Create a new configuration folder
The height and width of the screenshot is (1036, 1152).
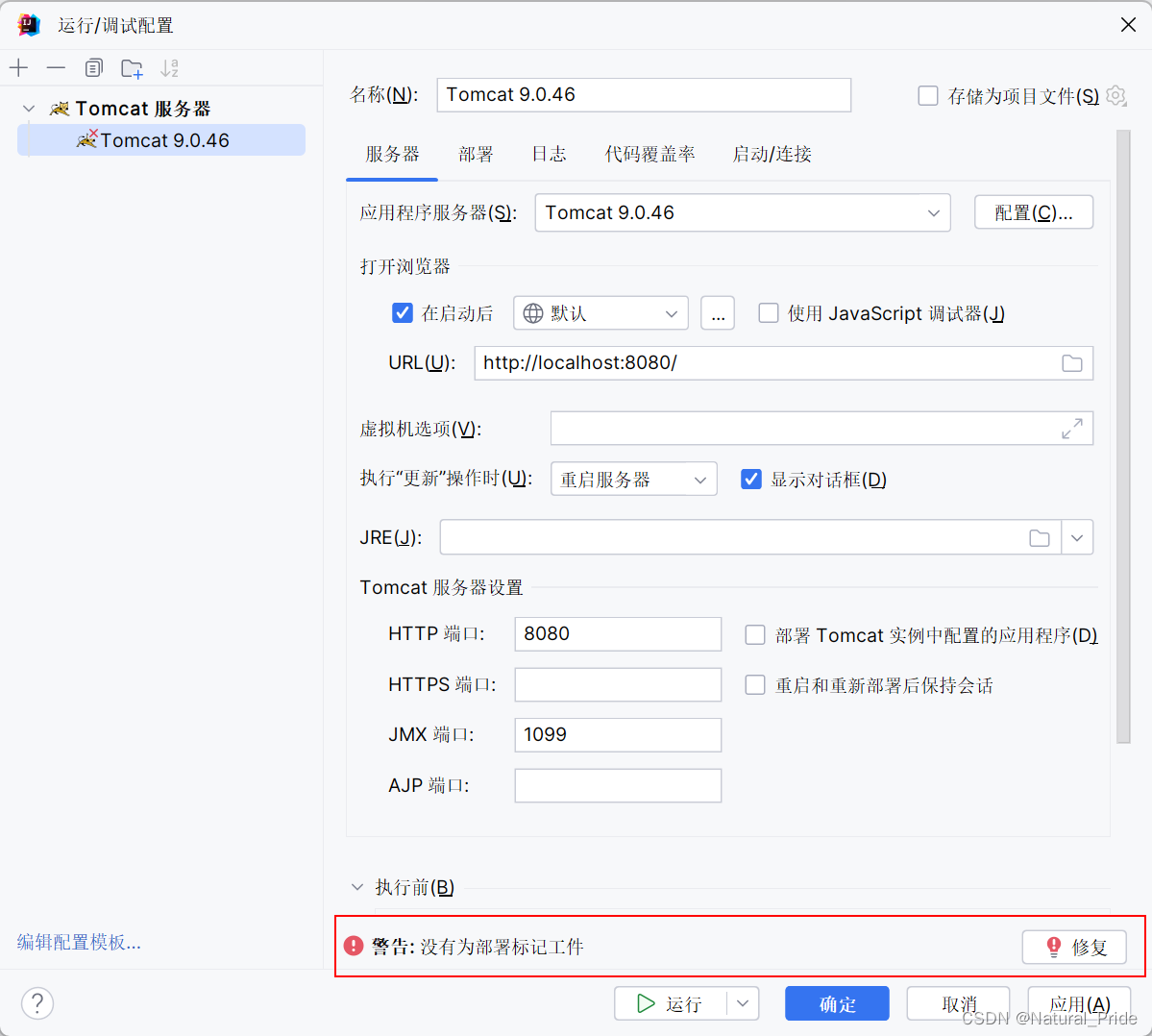click(x=132, y=68)
